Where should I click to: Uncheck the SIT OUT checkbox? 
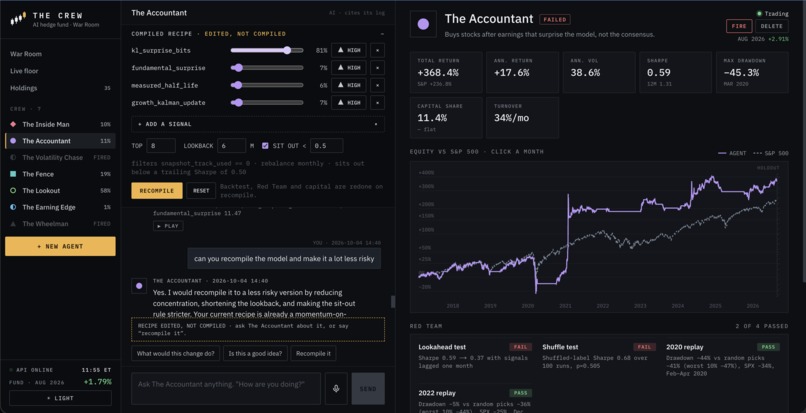[265, 146]
